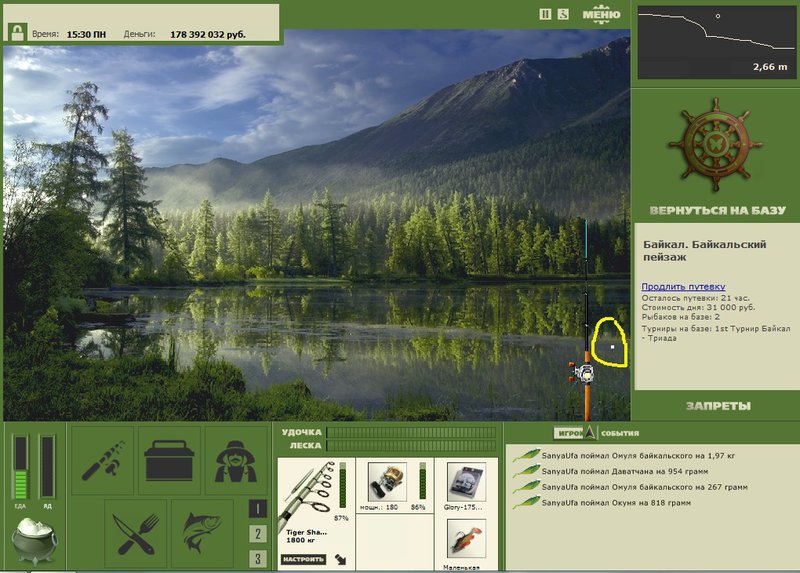Screen dimensions: 800x573
Task: Open the tackle box icon
Action: pos(169,461)
